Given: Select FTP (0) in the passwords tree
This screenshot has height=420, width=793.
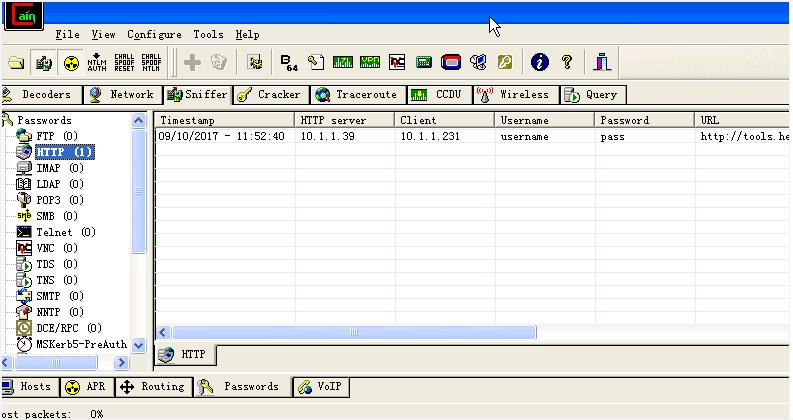Looking at the screenshot, I should point(57,136).
